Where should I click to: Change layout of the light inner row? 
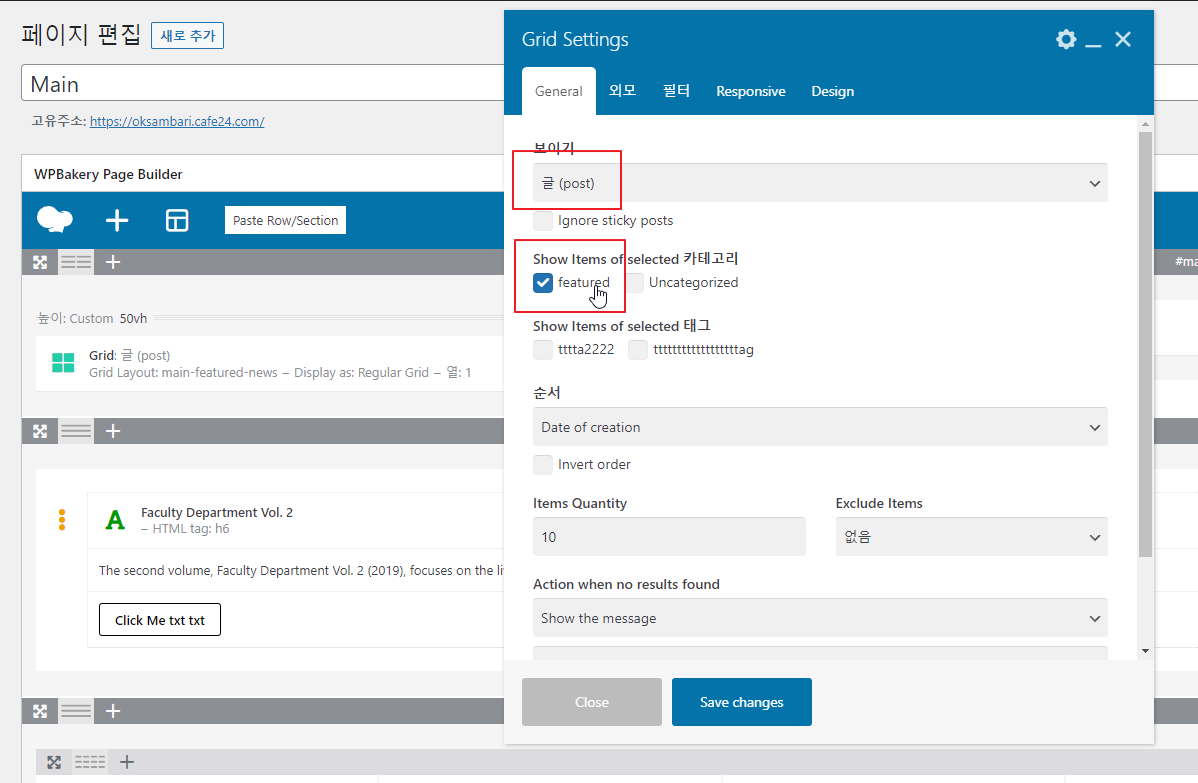click(x=89, y=762)
